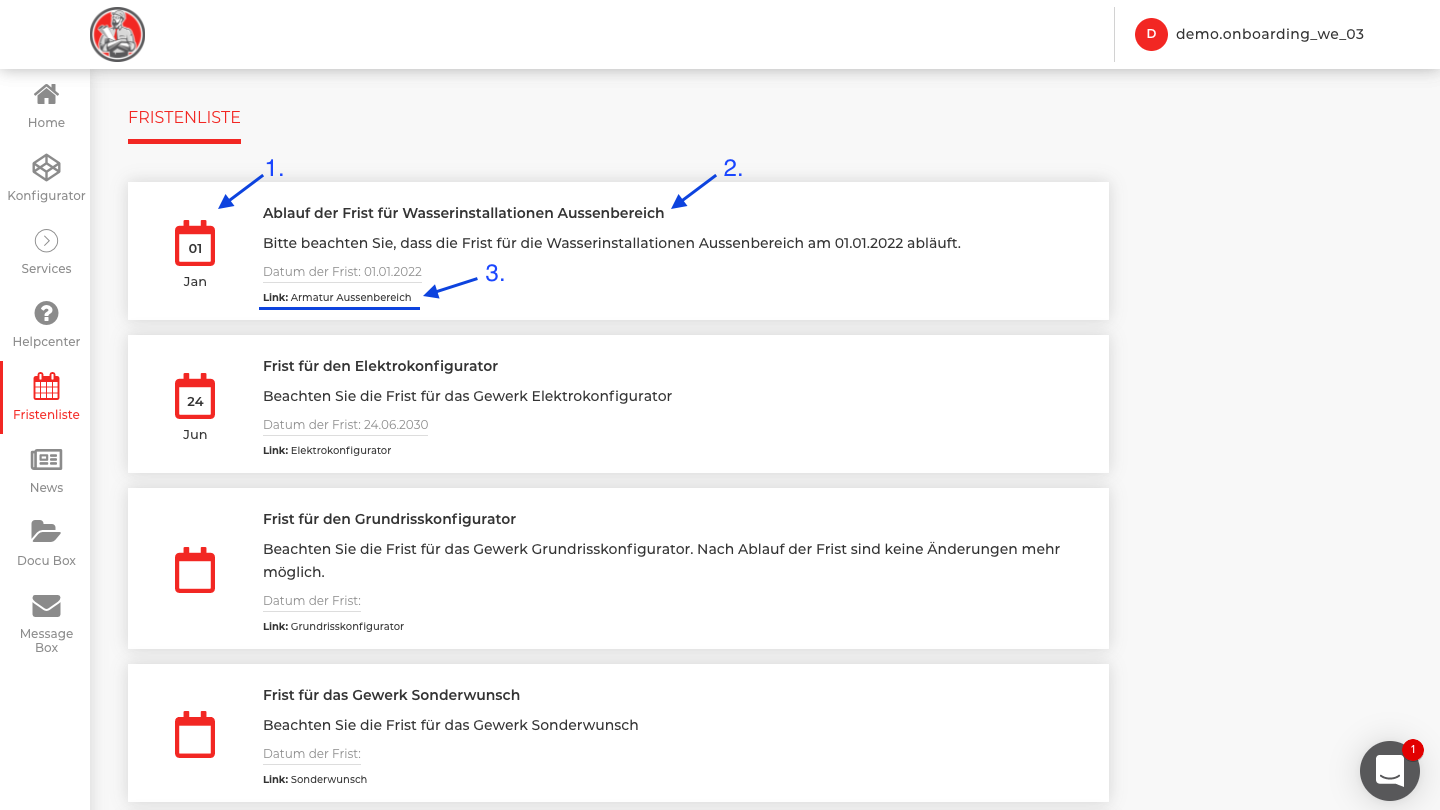Follow the Grundrisskonfigurator link
Screen dimensions: 1440x810
tap(347, 626)
